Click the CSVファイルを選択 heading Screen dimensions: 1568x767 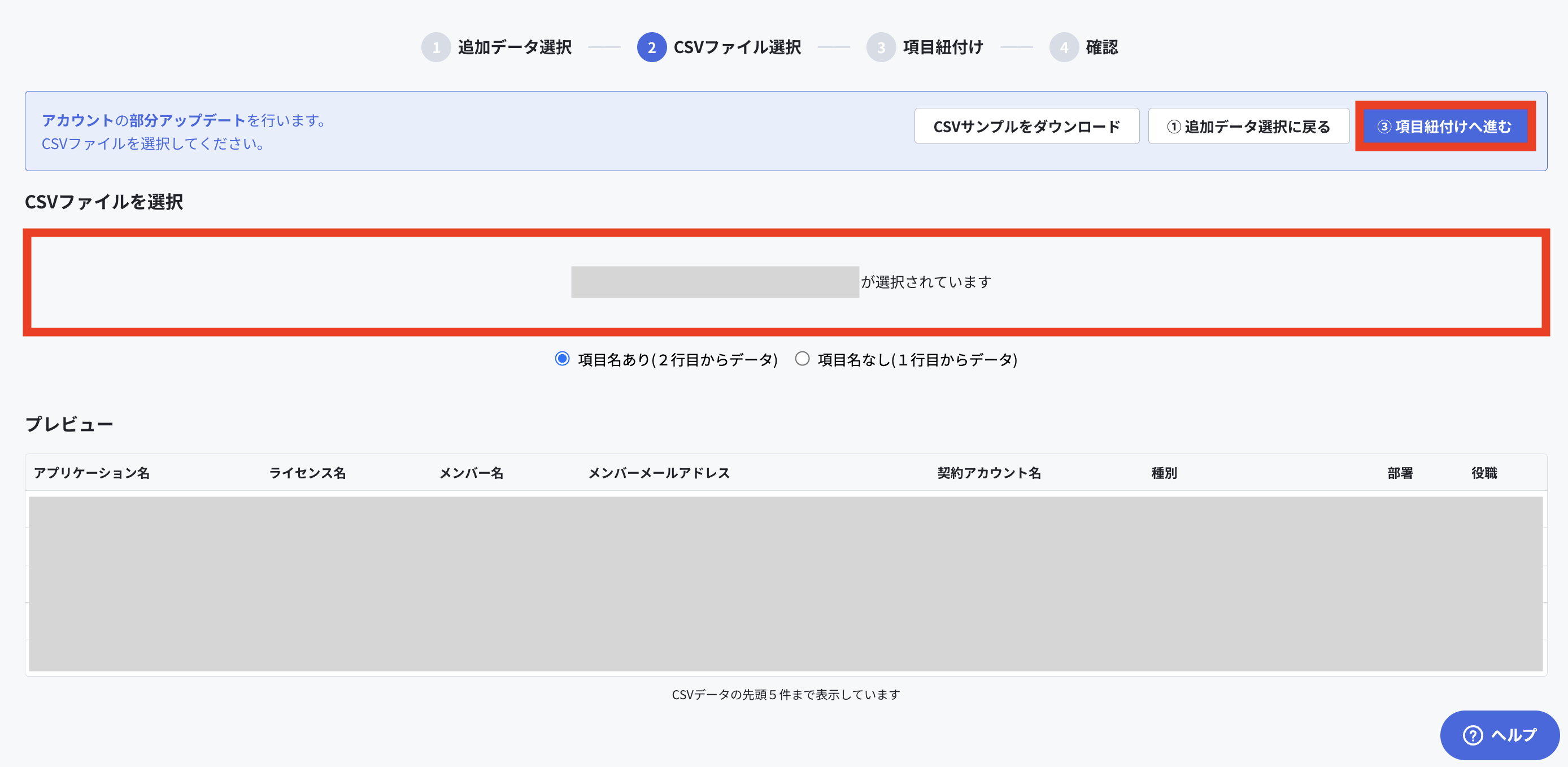point(103,202)
